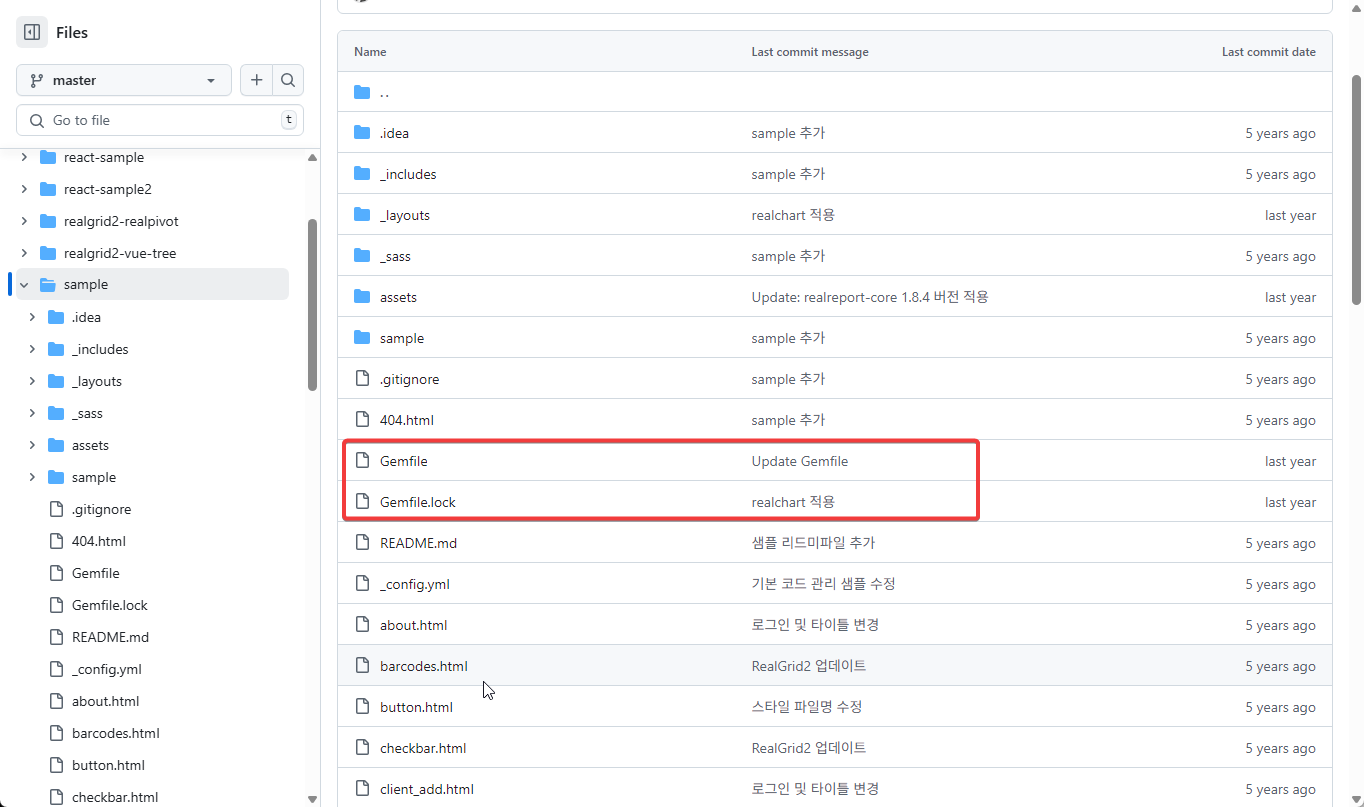Screen dimensions: 1364x807
Task: Click the search magnifier button
Action: tap(288, 80)
